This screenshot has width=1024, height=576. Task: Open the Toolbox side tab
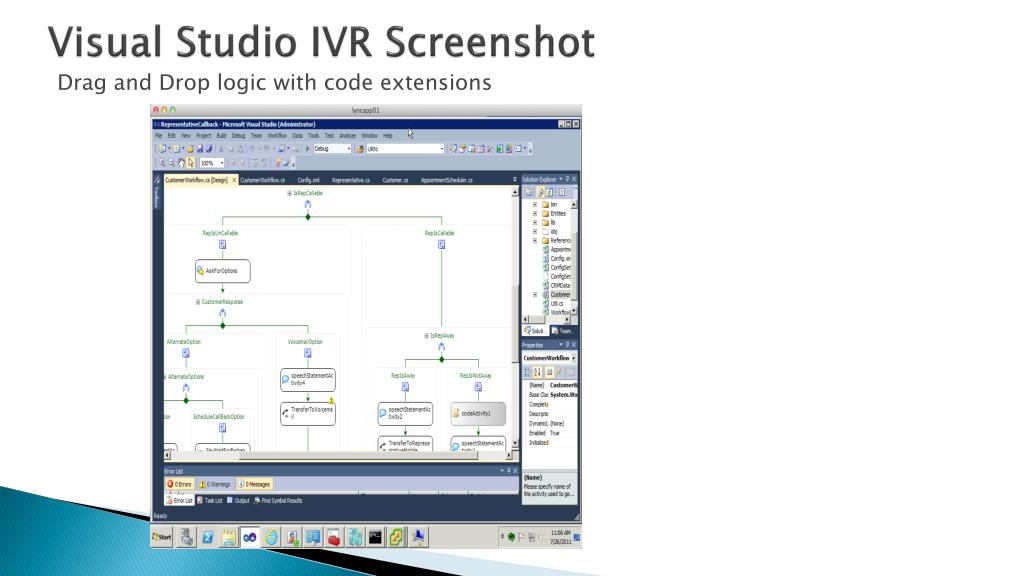[x=157, y=193]
